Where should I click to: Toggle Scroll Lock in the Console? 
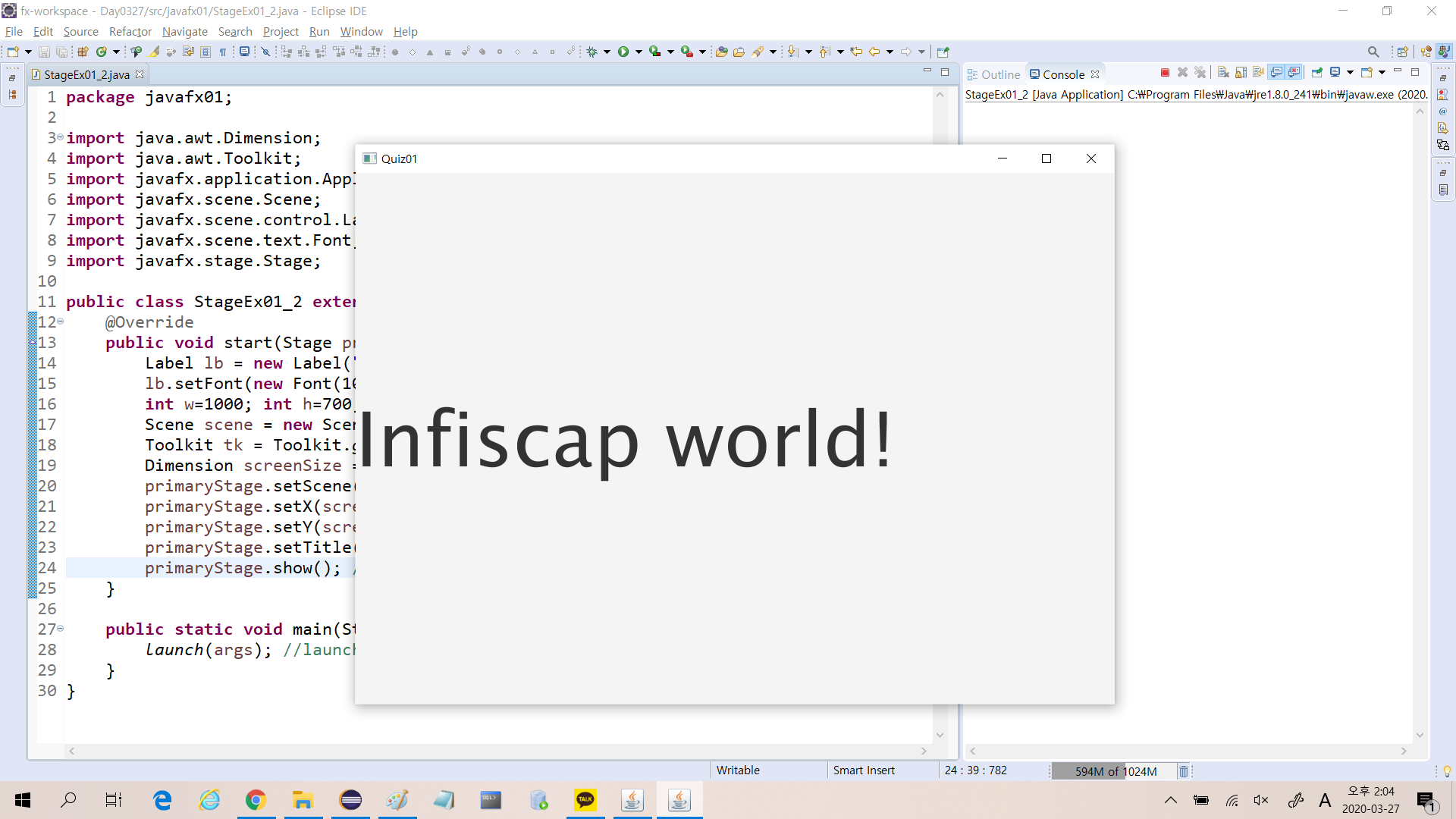click(x=1241, y=73)
